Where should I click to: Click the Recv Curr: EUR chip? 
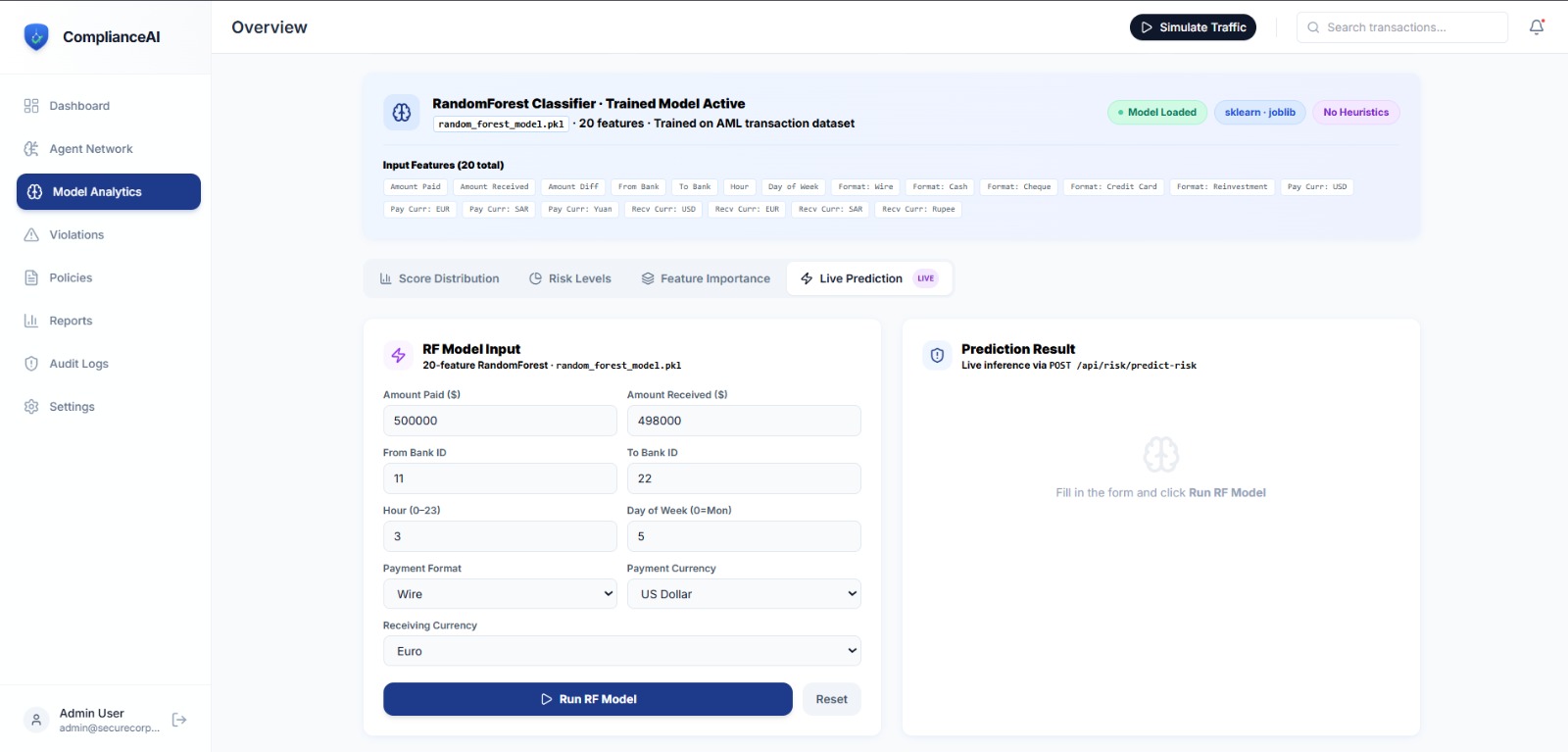click(x=747, y=209)
